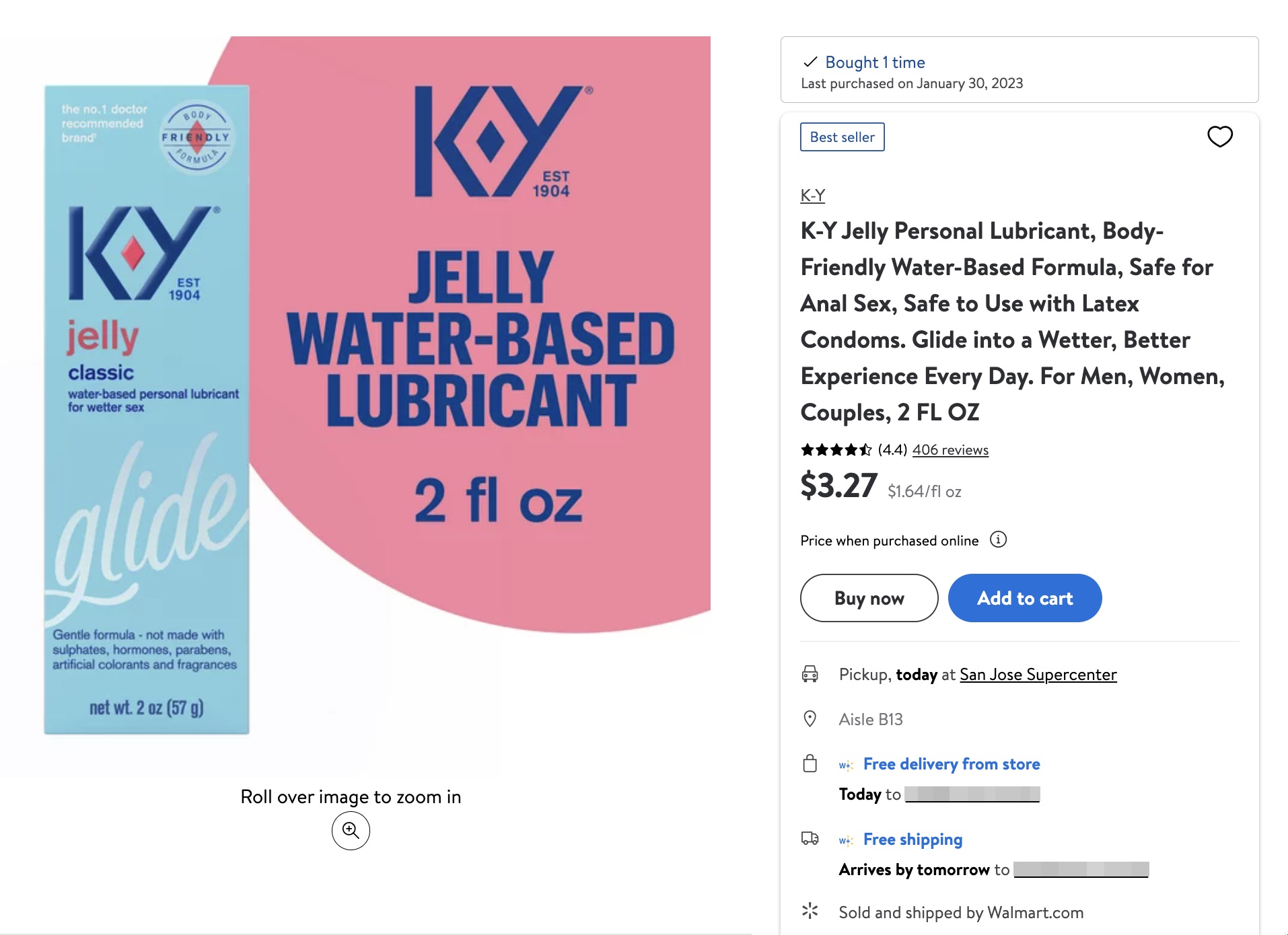The height and width of the screenshot is (935, 1288).
Task: Open the San Jose Supercenter link
Action: click(x=1038, y=675)
